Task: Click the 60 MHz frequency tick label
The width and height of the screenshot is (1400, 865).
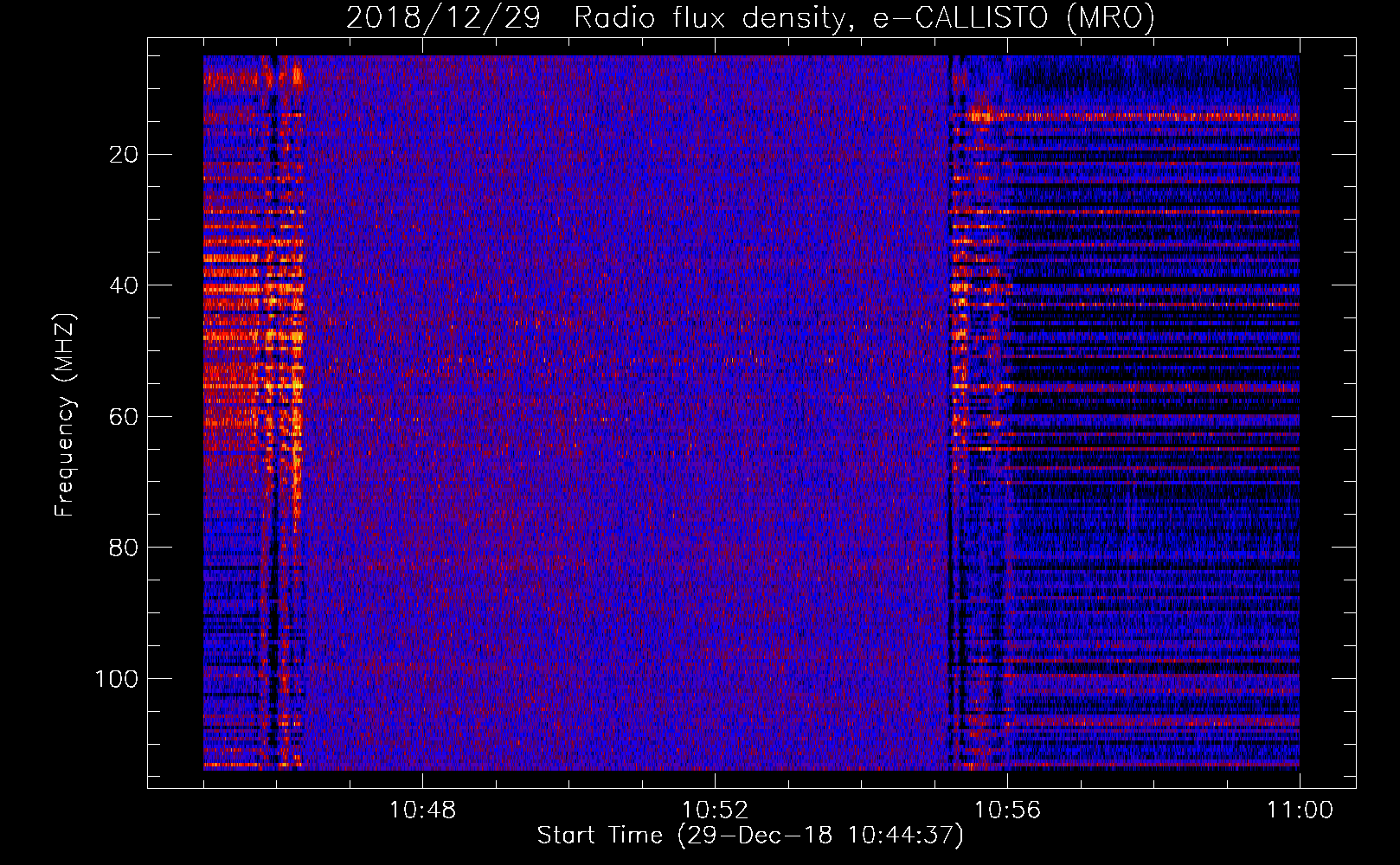Action: 125,417
